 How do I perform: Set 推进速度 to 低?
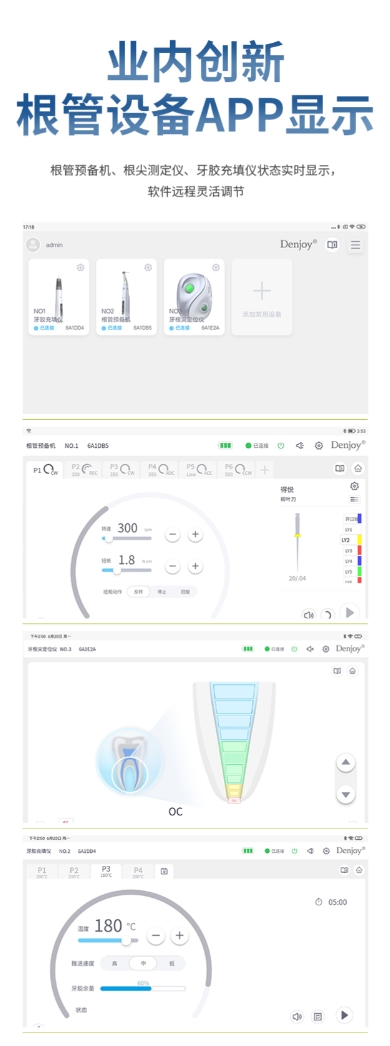click(x=171, y=963)
